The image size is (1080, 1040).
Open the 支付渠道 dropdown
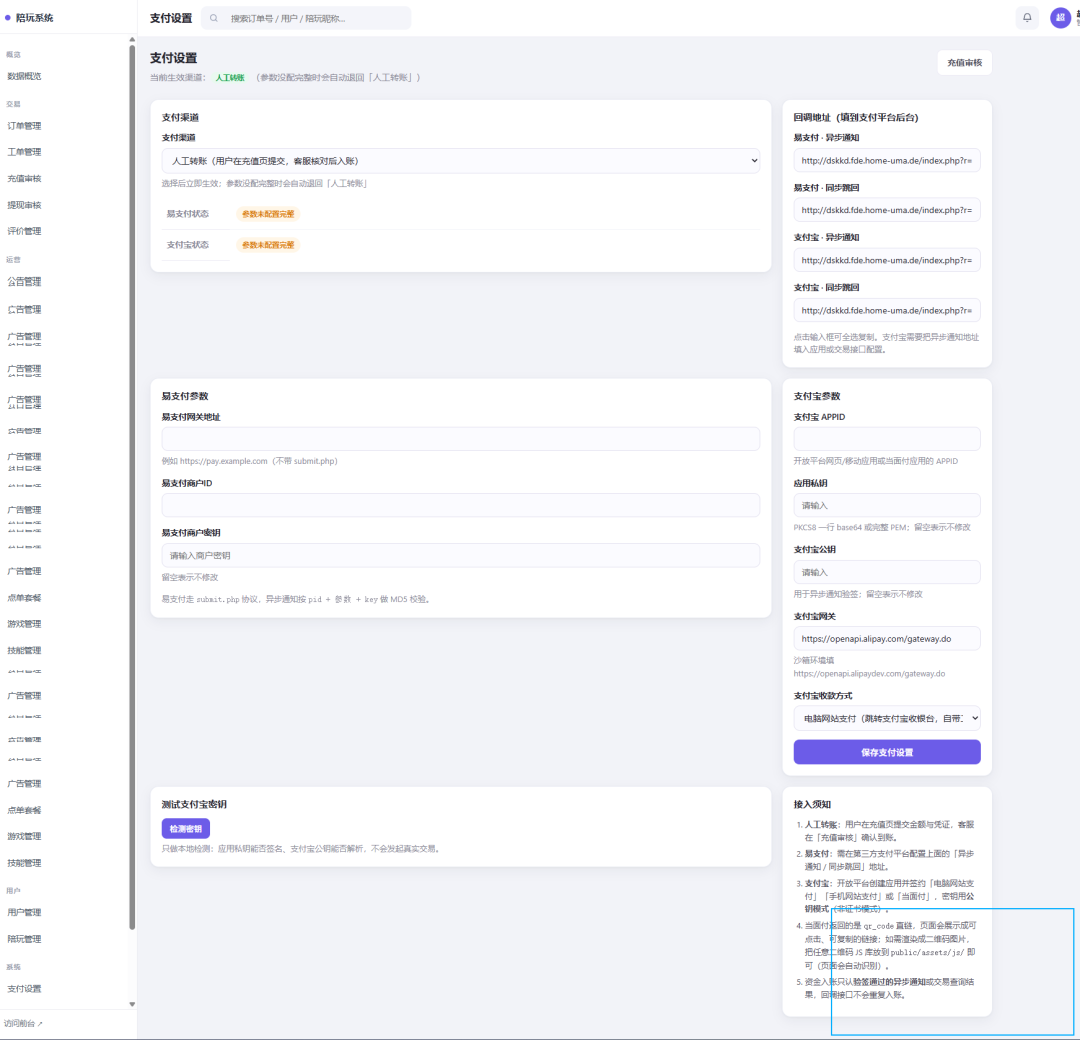(461, 160)
